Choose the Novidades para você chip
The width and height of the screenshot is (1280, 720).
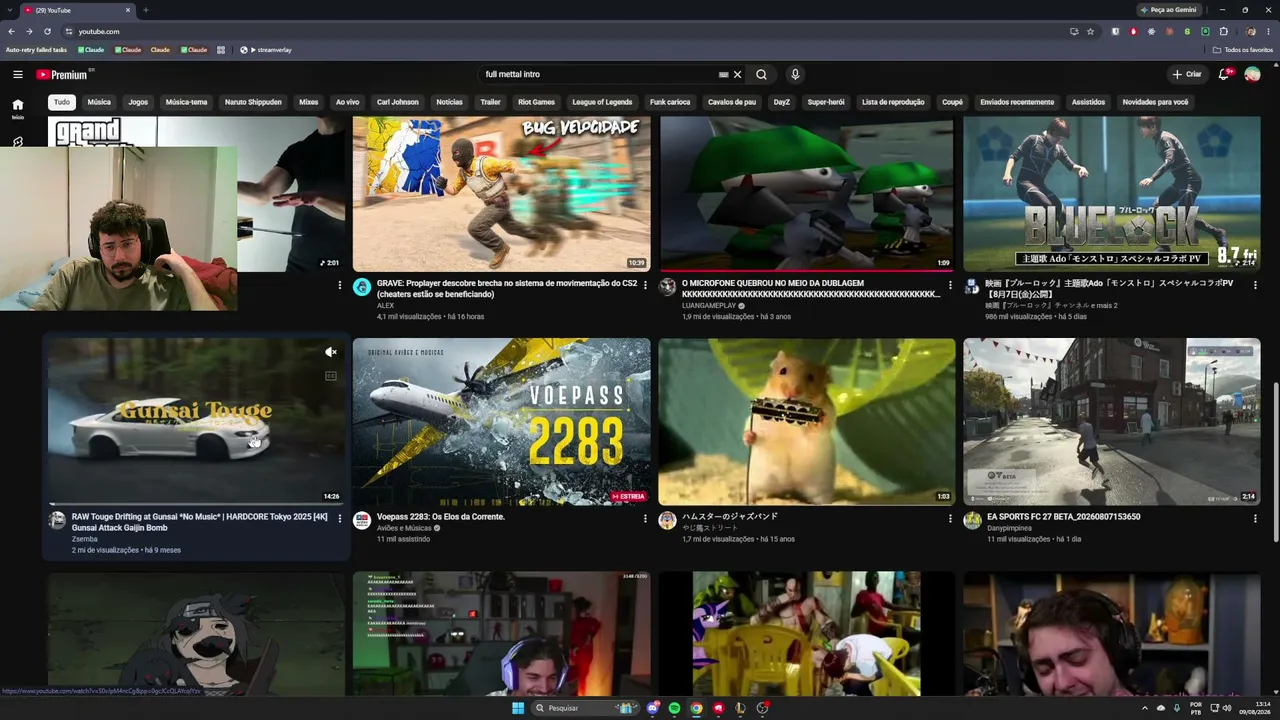1155,102
